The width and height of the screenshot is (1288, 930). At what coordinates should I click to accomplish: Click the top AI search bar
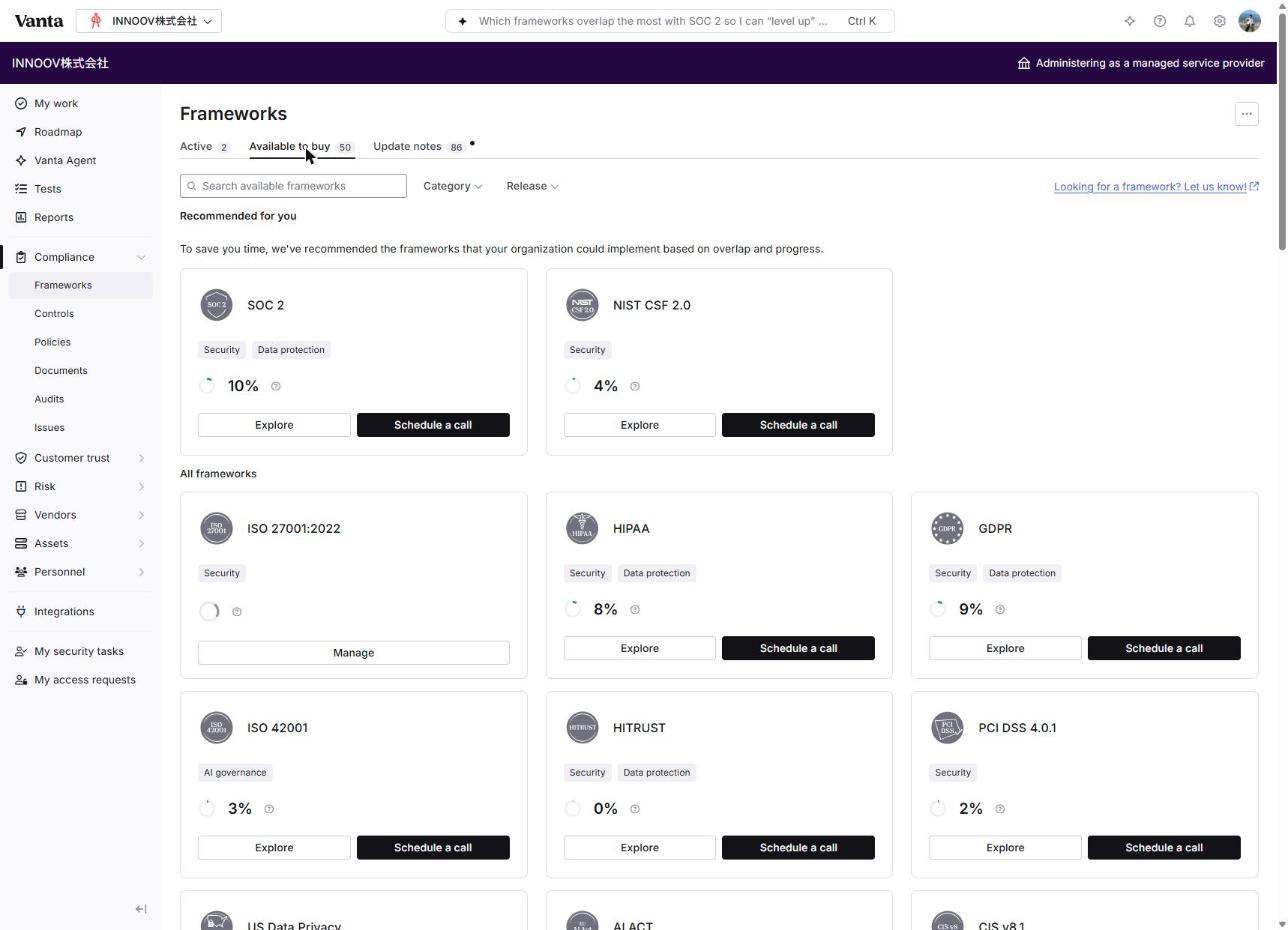[x=670, y=21]
